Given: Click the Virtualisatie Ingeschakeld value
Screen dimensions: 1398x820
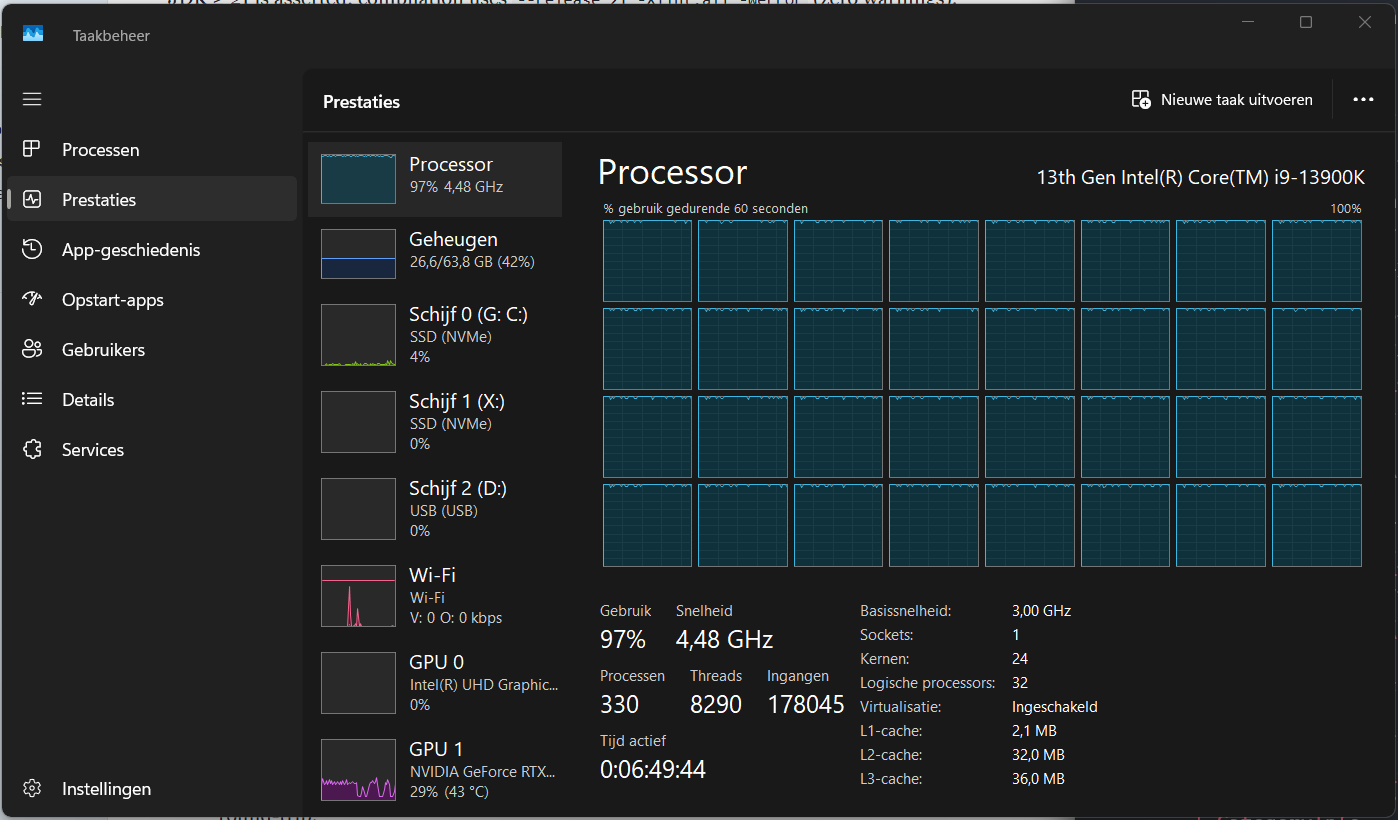Looking at the screenshot, I should [1055, 707].
